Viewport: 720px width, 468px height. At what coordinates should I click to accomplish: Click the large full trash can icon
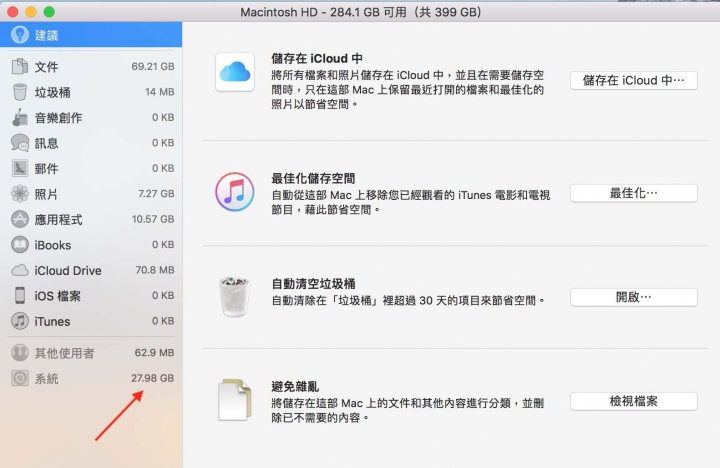point(235,296)
